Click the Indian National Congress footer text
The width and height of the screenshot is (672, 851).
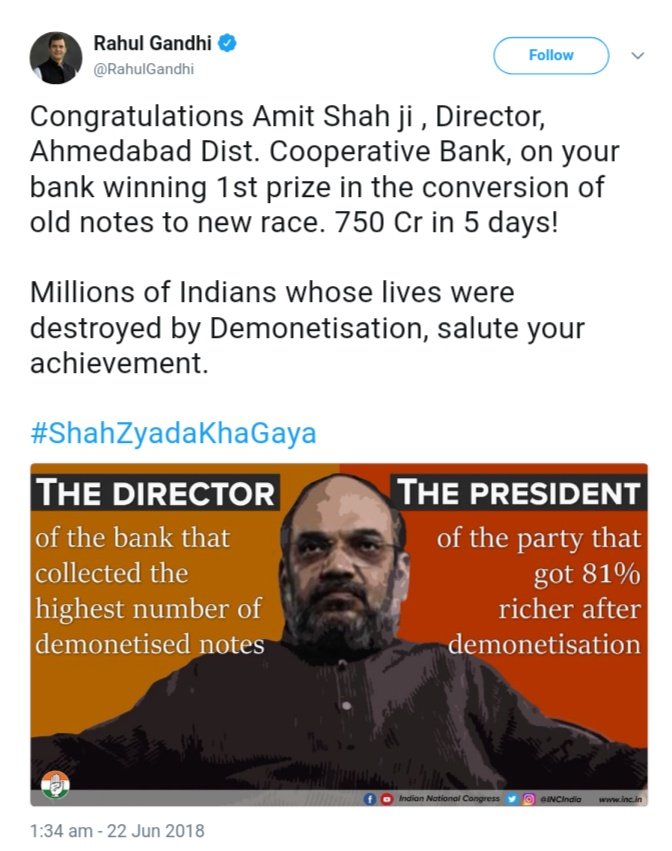pyautogui.click(x=449, y=799)
